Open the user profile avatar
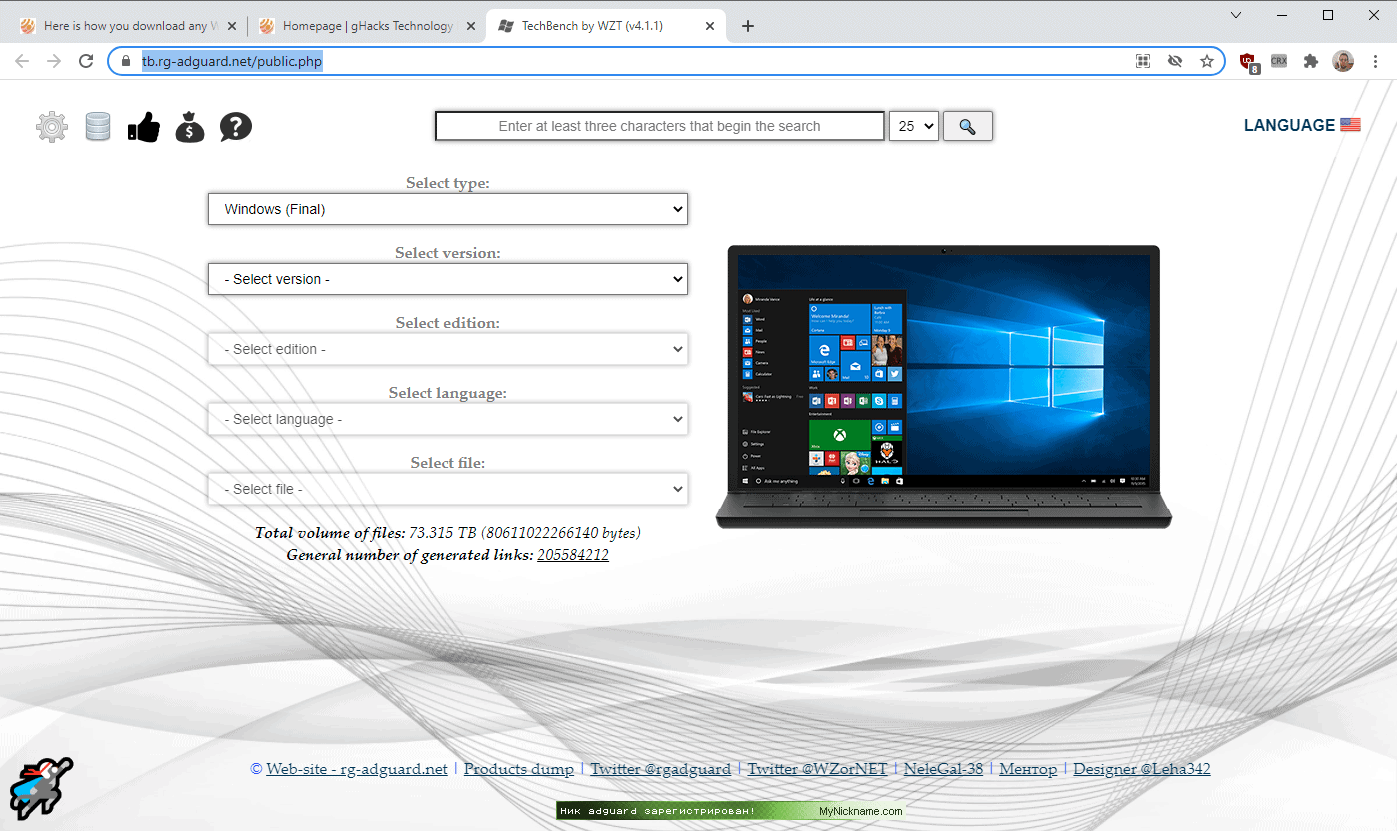 (x=1343, y=61)
